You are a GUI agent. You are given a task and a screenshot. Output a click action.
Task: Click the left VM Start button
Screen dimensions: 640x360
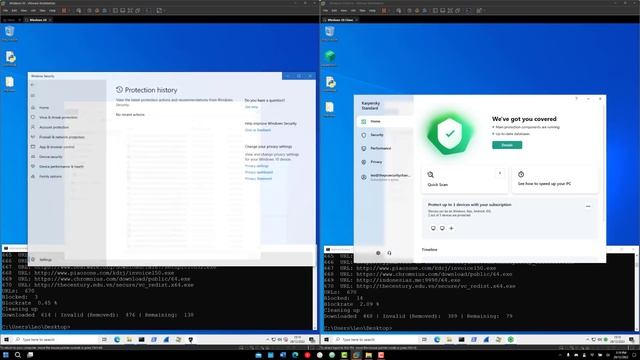pyautogui.click(x=6, y=340)
